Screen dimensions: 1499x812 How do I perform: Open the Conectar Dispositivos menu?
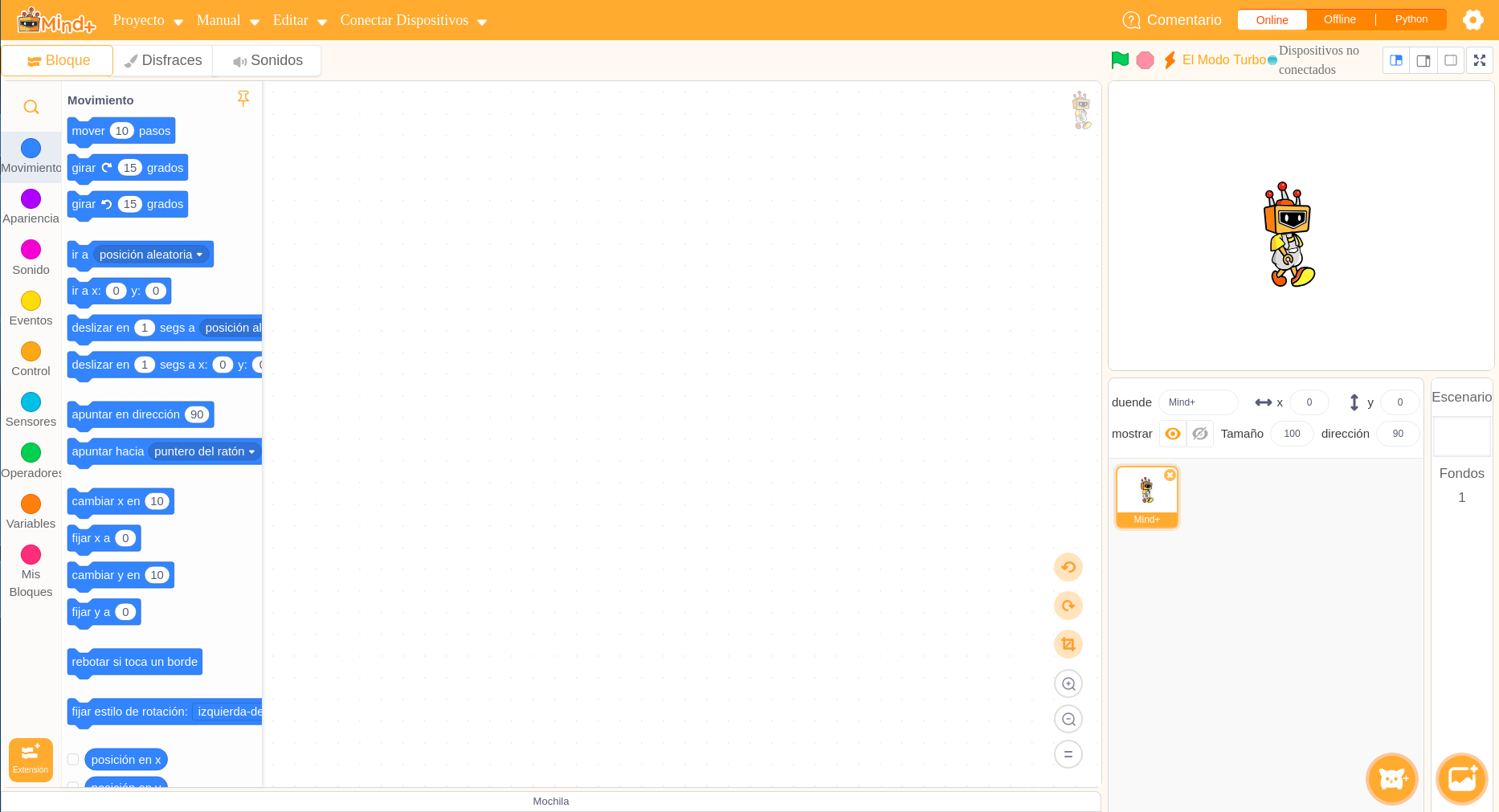413,20
